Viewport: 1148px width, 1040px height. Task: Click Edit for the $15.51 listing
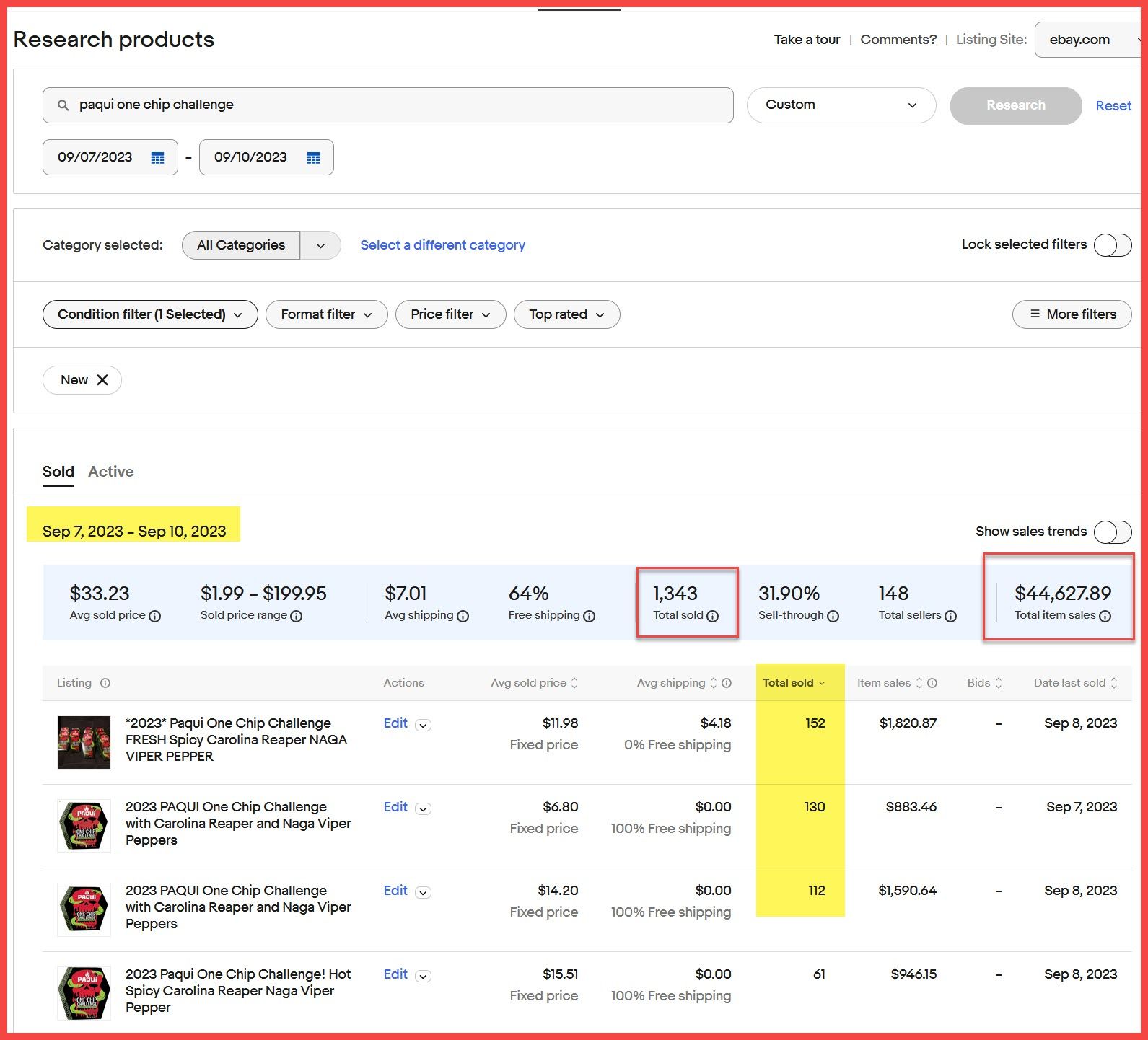click(395, 974)
